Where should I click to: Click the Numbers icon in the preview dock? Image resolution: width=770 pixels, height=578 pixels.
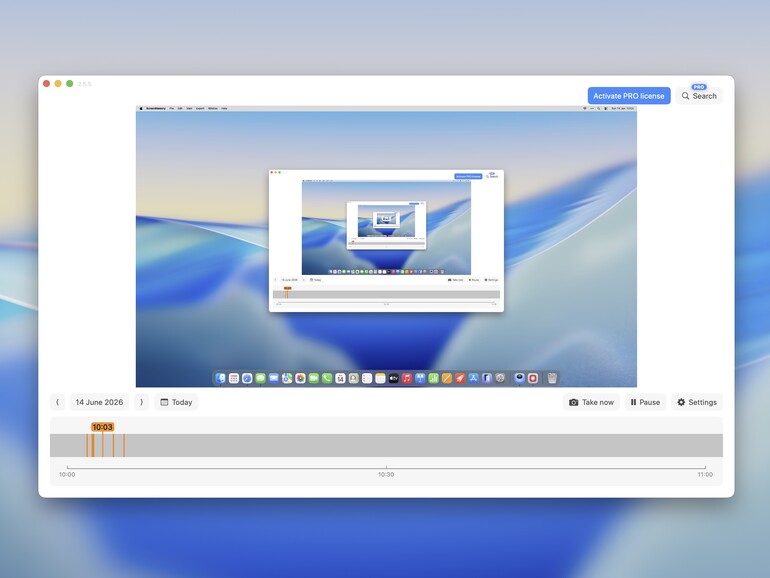tap(434, 378)
